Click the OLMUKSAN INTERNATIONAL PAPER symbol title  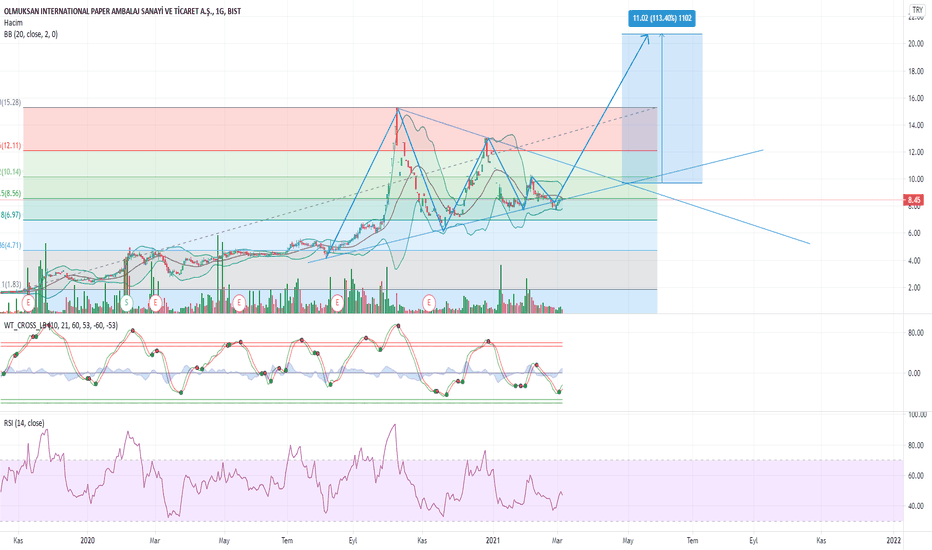pyautogui.click(x=122, y=11)
